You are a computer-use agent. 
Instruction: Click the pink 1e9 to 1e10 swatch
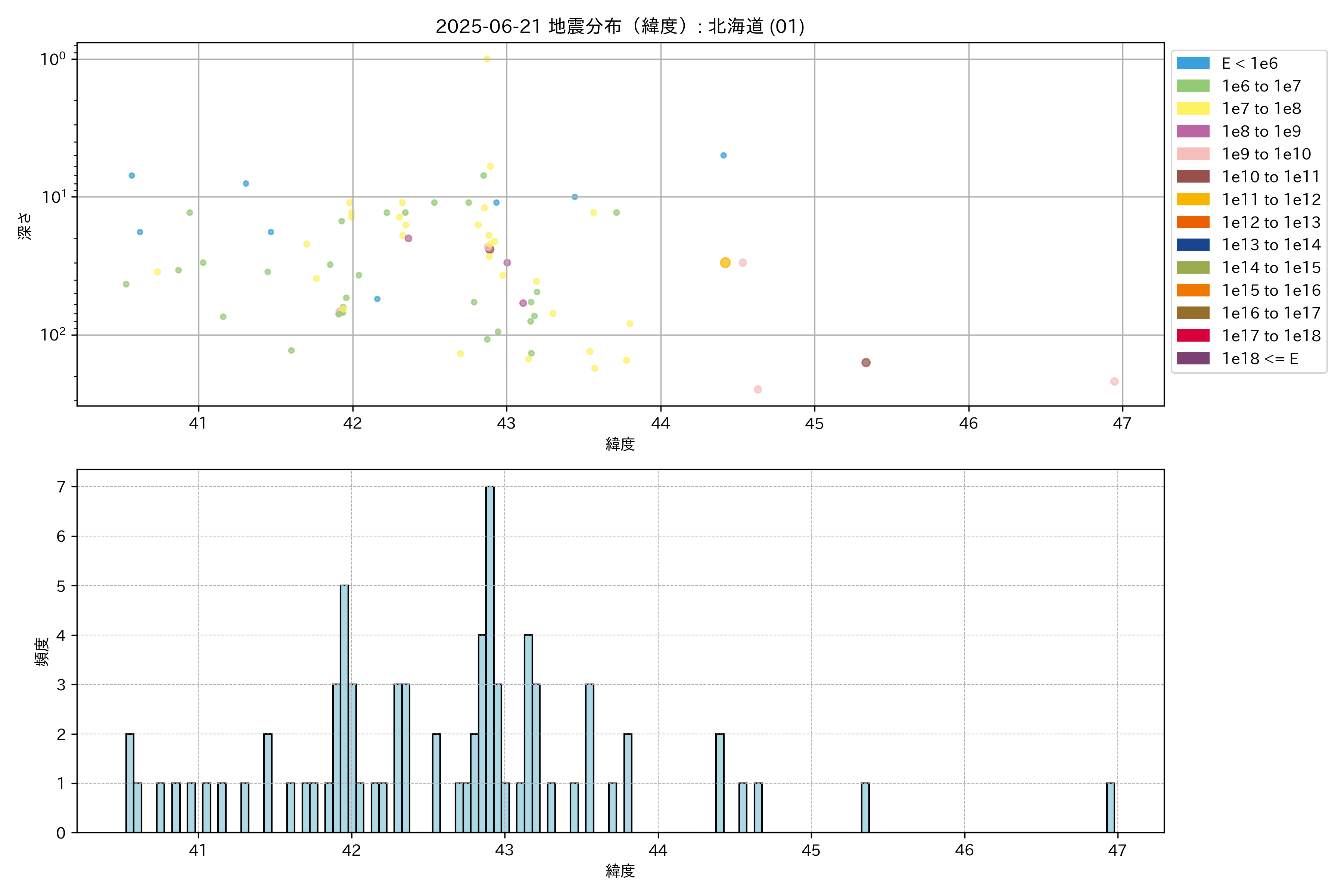1192,154
